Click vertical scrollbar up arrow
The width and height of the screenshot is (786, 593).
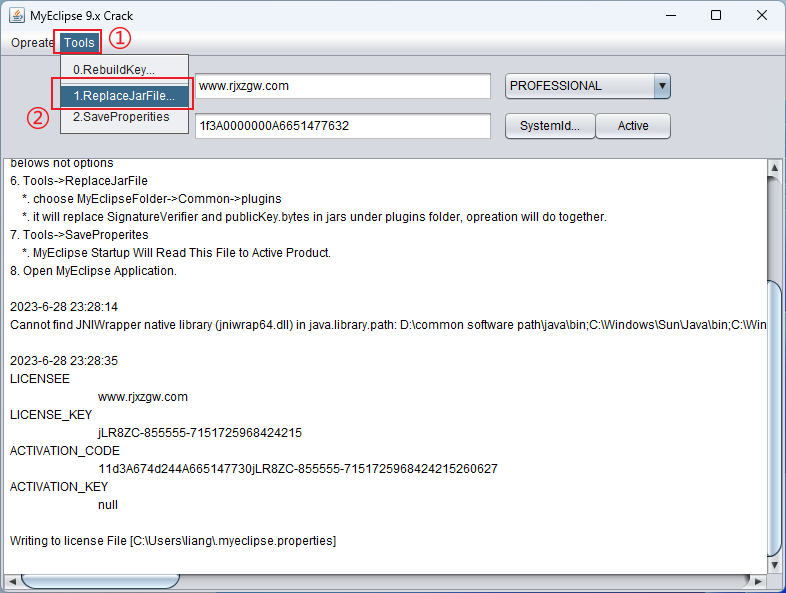[774, 167]
